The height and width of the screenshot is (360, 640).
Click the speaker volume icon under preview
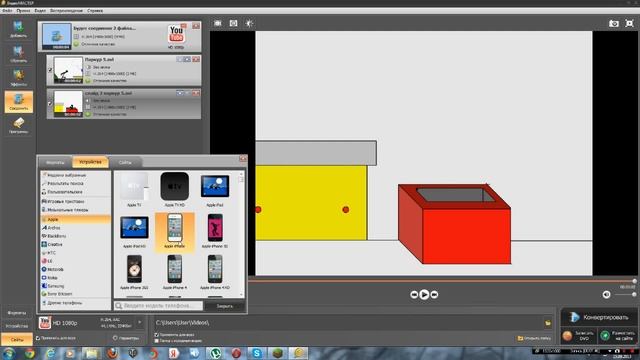click(x=607, y=294)
